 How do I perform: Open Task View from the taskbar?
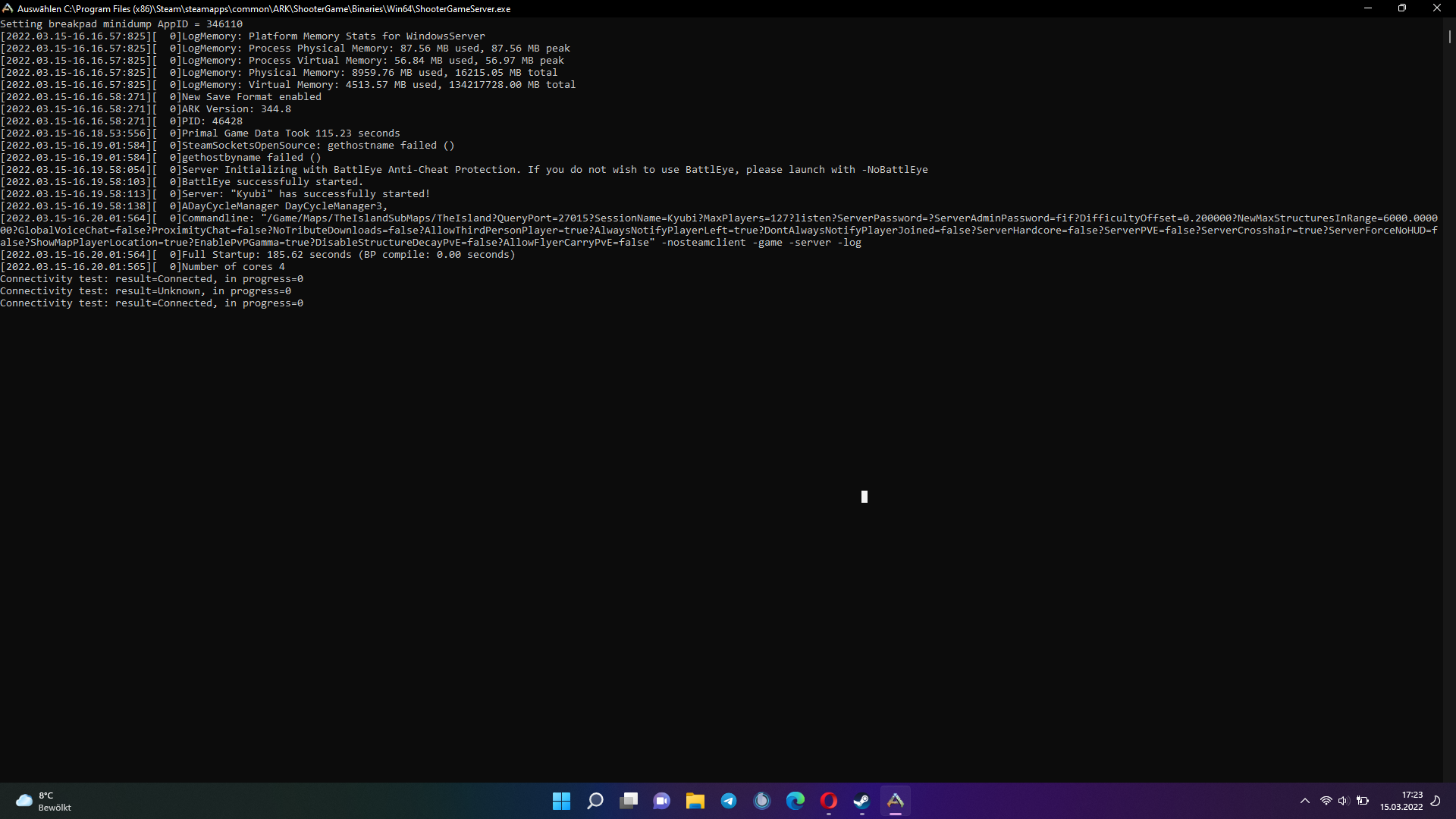coord(629,801)
